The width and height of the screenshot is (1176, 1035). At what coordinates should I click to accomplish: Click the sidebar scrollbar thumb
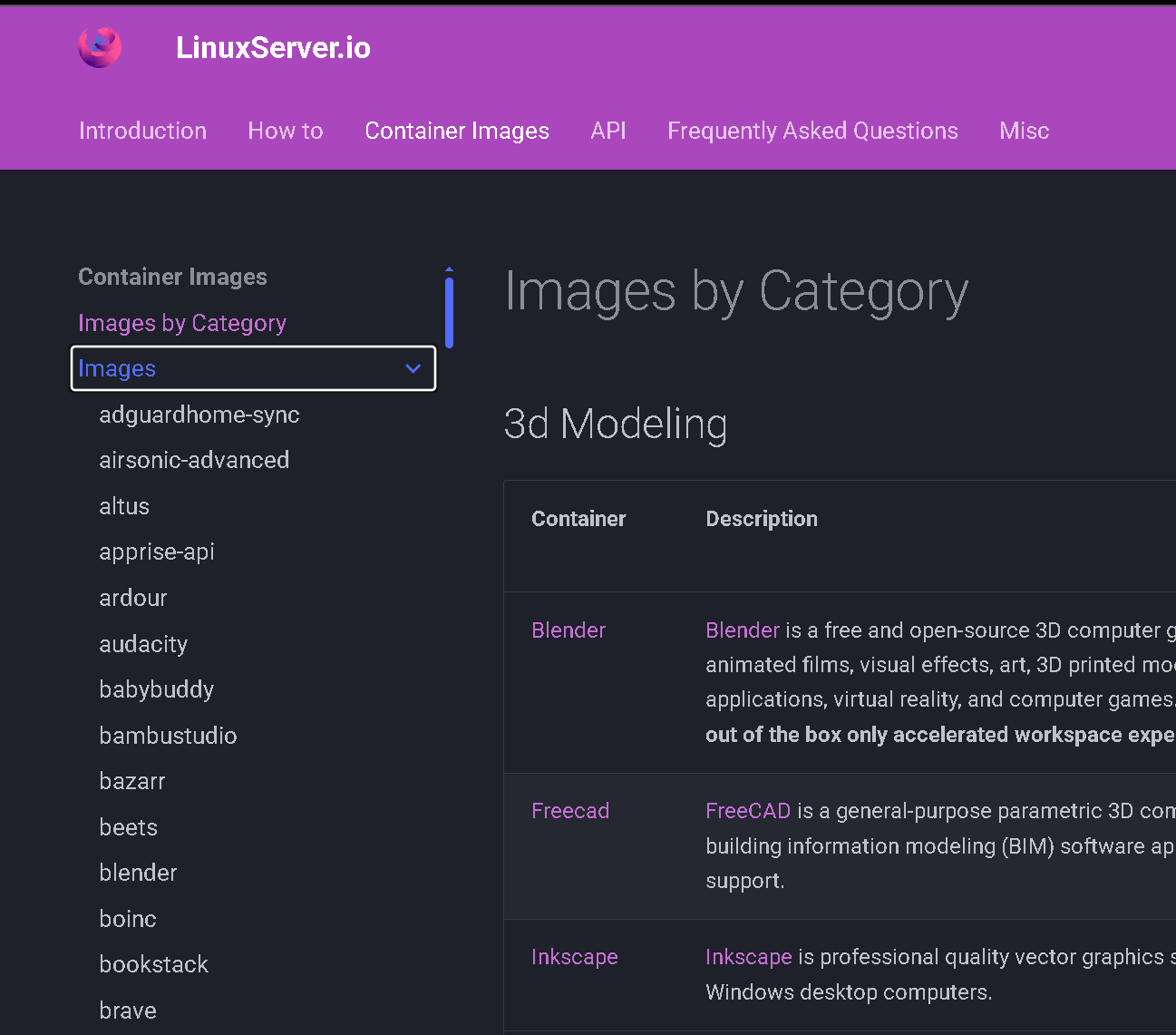click(449, 313)
